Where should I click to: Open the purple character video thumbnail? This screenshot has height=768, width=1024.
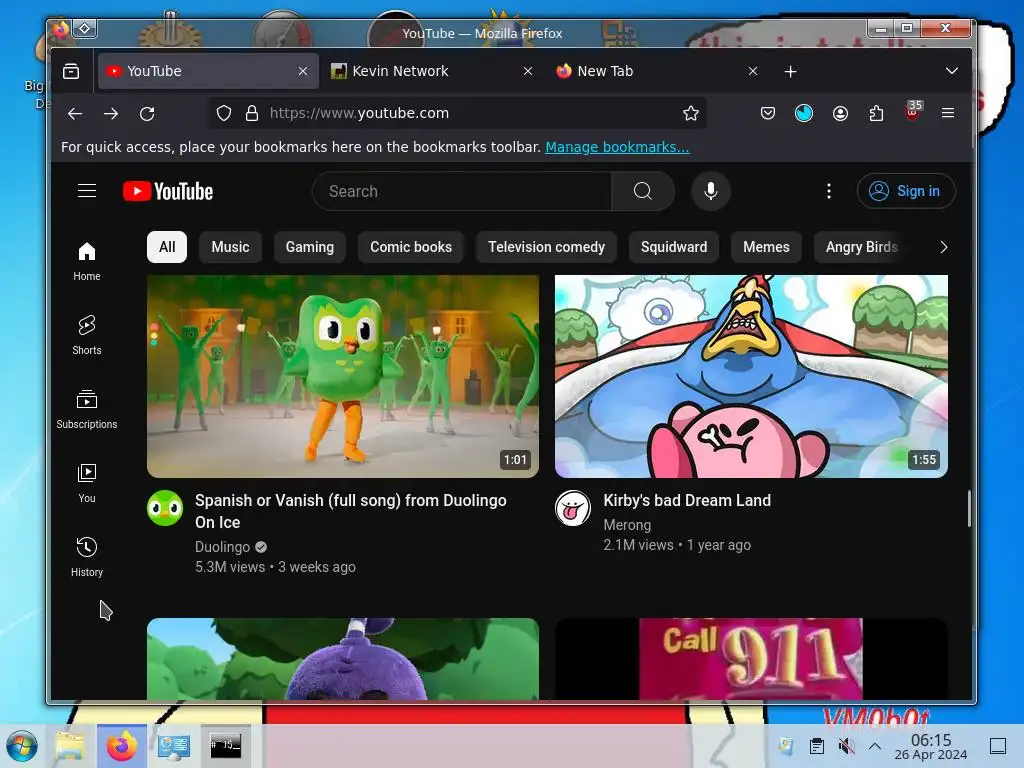[x=343, y=659]
